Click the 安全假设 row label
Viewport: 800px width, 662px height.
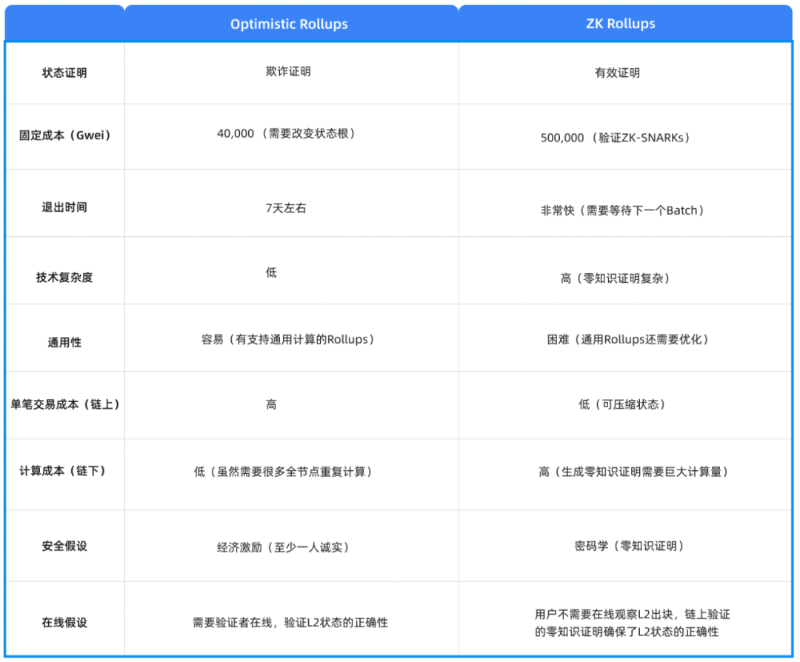pyautogui.click(x=64, y=545)
